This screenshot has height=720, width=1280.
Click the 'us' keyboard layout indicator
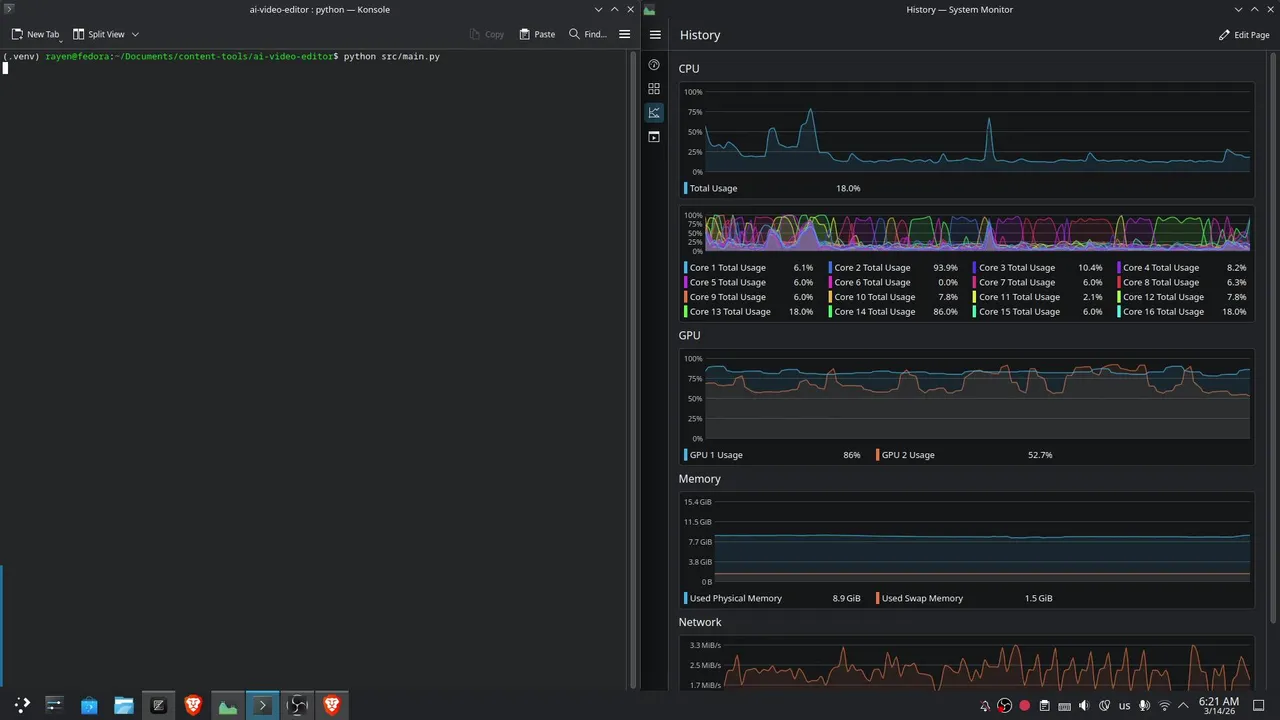(1124, 706)
